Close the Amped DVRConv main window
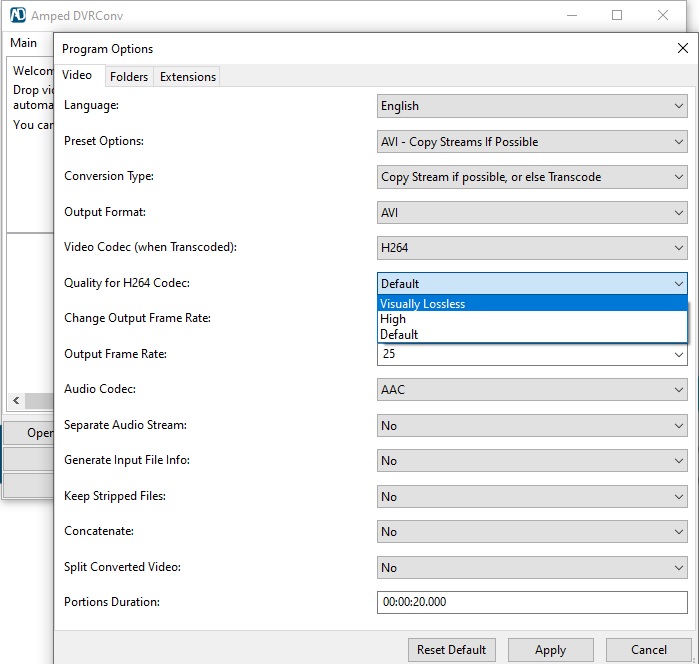Image resolution: width=699 pixels, height=664 pixels. 663,15
